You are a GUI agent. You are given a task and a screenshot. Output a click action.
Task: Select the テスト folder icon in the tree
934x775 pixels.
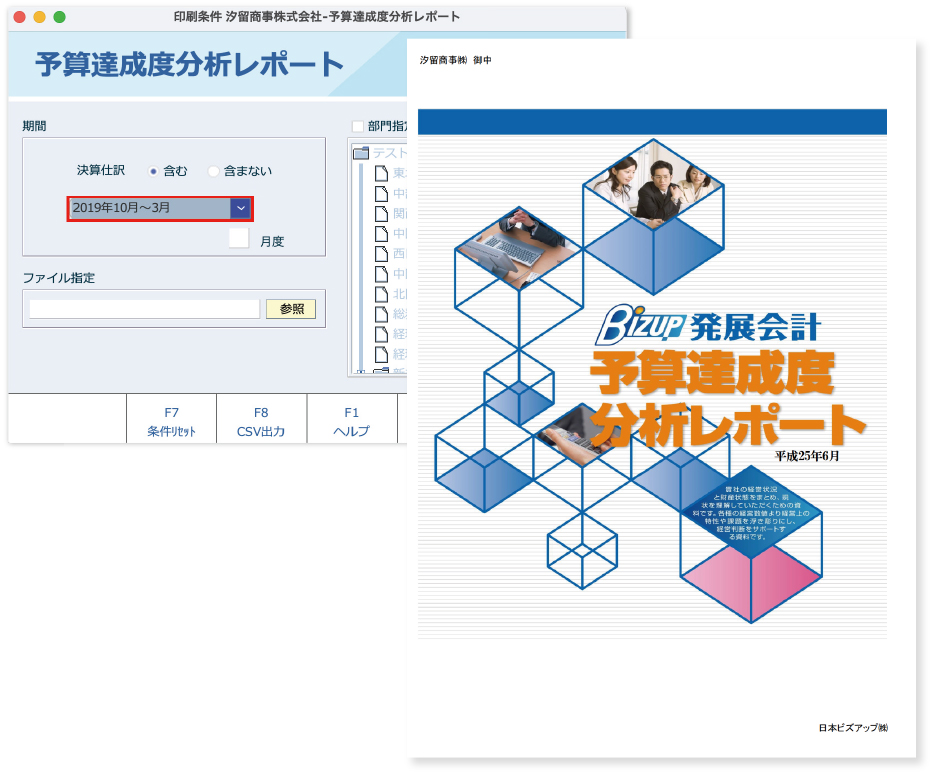(360, 153)
